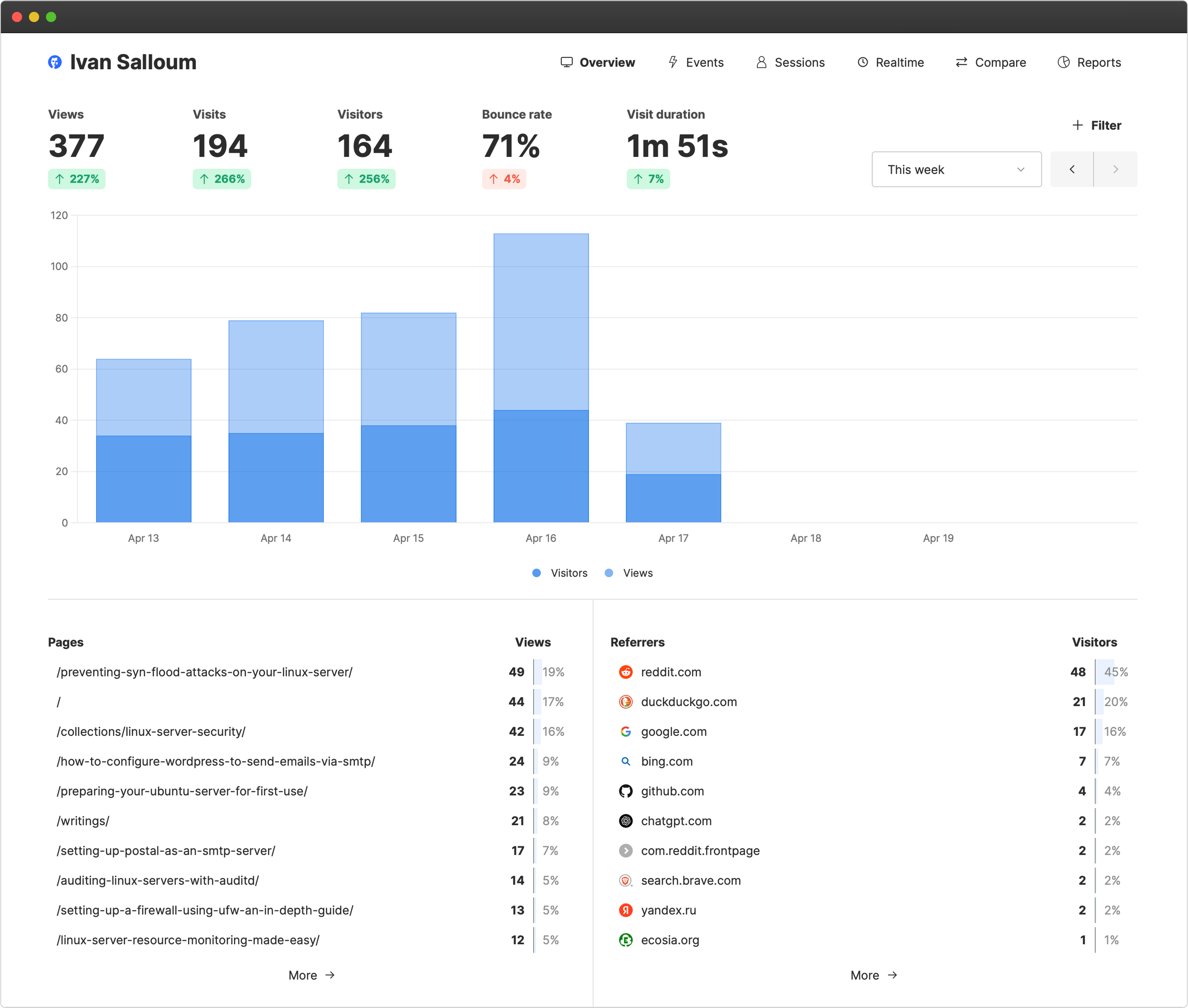The image size is (1188, 1008).
Task: Click the Facebook profile icon beside Ivan Salloum
Action: pyautogui.click(x=55, y=62)
